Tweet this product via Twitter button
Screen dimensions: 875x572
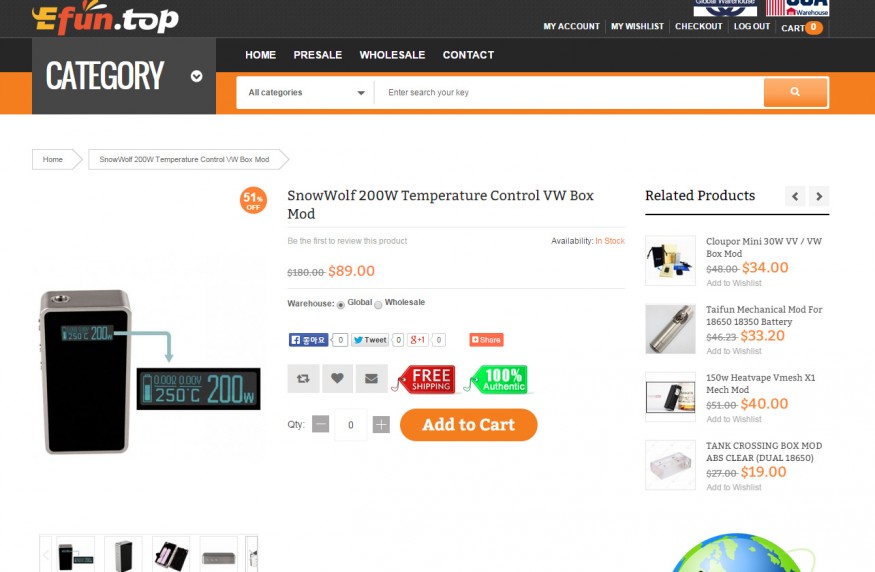pos(370,340)
